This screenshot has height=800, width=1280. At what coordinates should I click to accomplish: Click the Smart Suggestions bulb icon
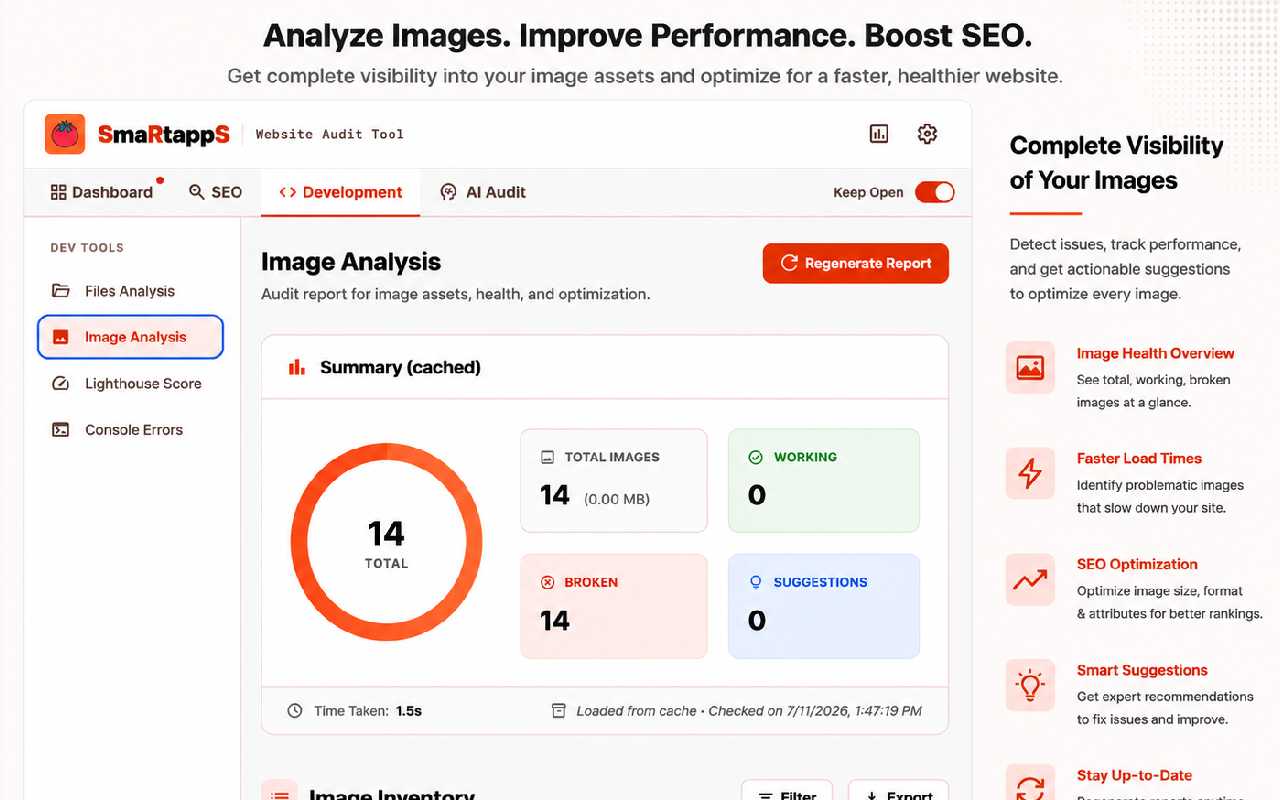click(x=1030, y=685)
